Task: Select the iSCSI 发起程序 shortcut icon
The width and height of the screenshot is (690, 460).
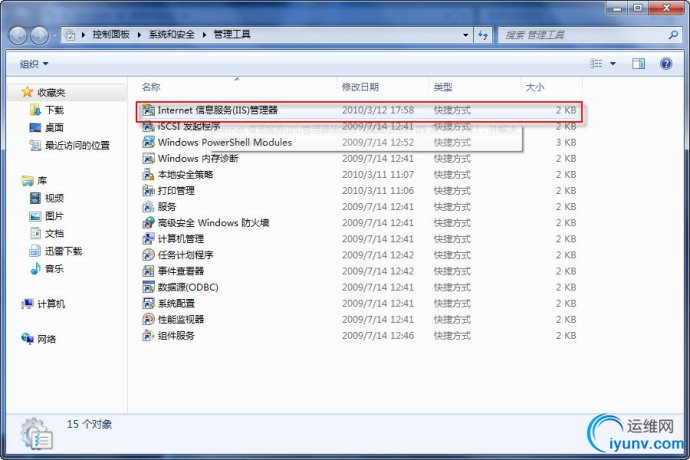Action: coord(148,126)
